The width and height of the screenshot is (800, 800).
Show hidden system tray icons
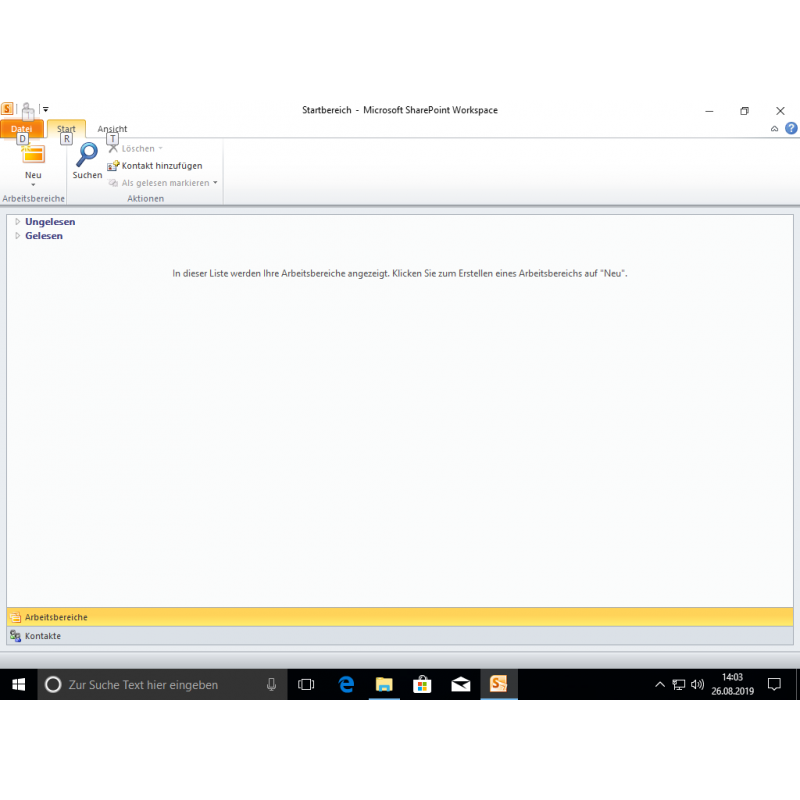coord(659,685)
